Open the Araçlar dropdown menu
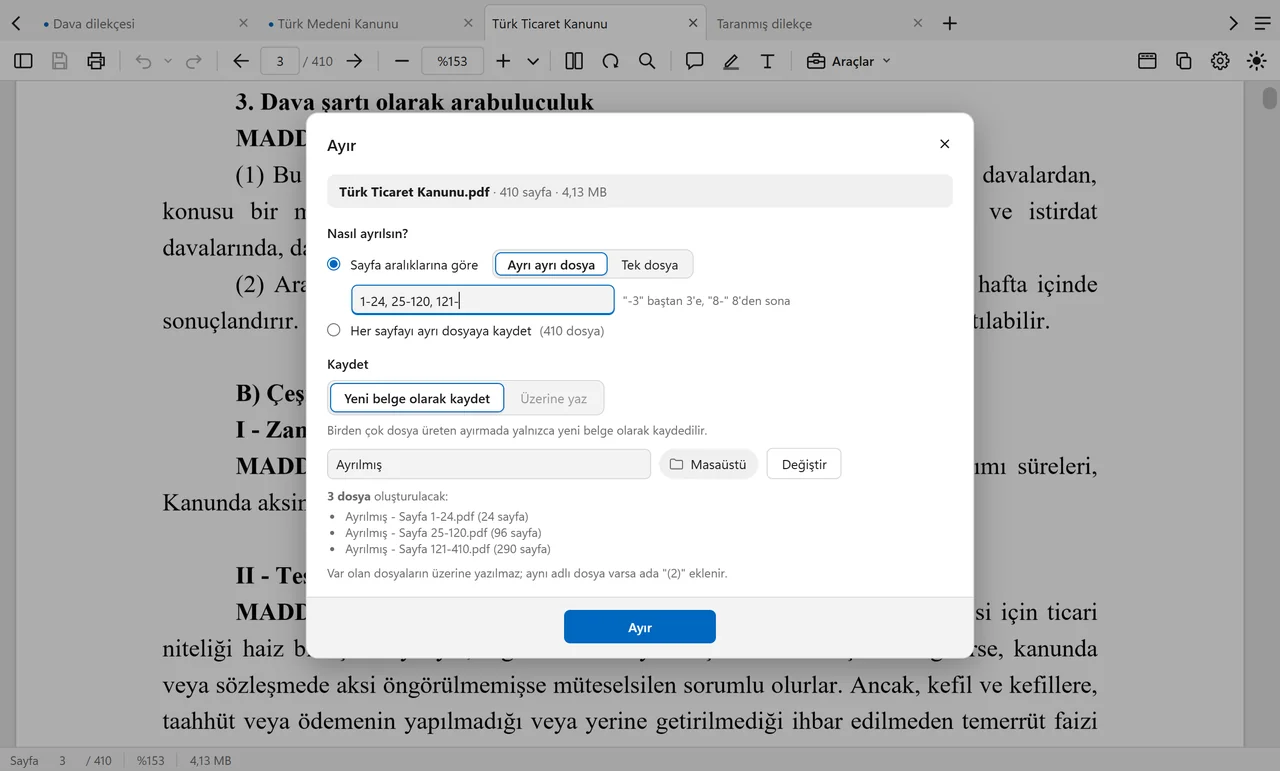This screenshot has height=771, width=1280. pos(848,61)
